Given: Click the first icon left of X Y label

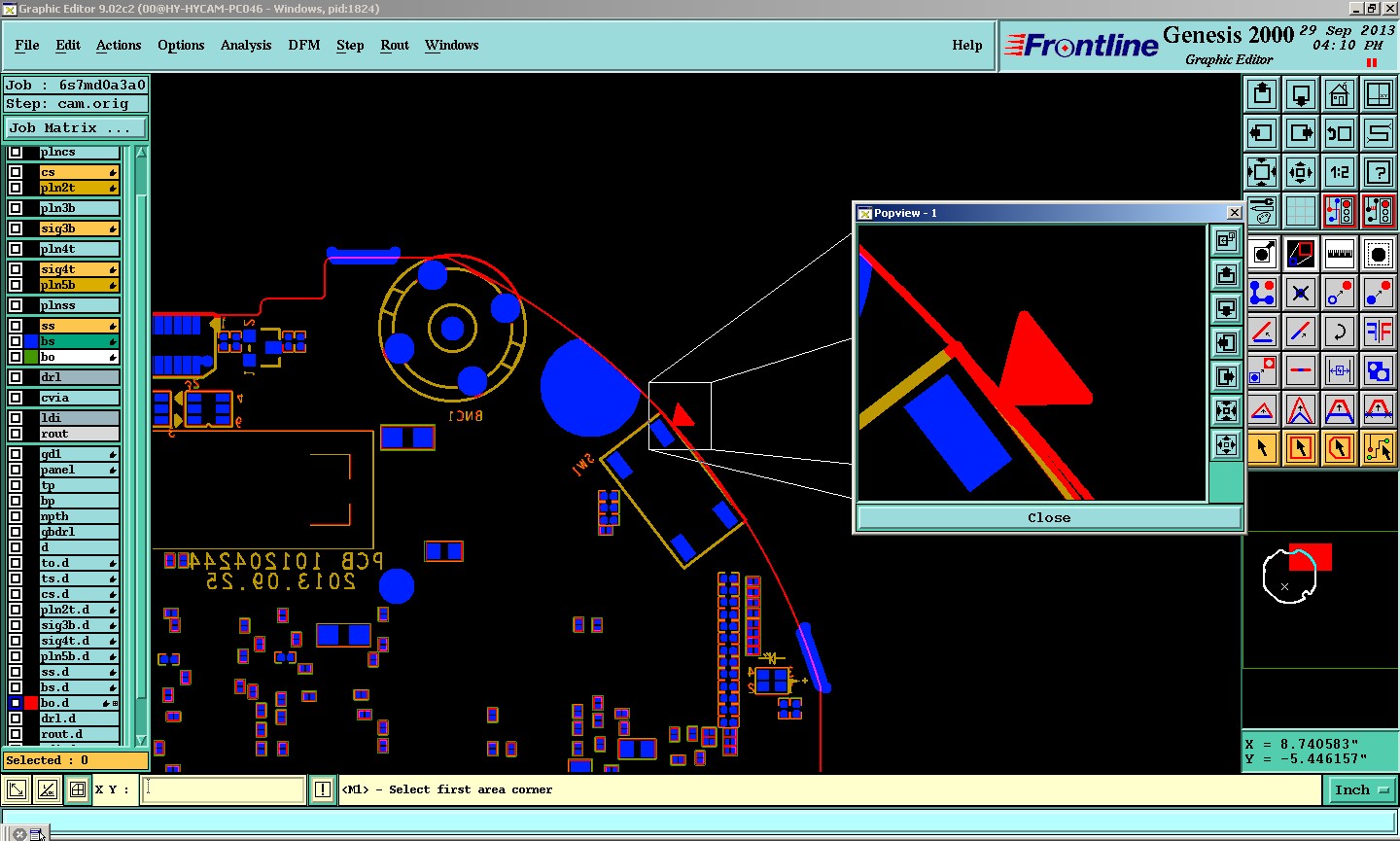Looking at the screenshot, I should coord(17,789).
